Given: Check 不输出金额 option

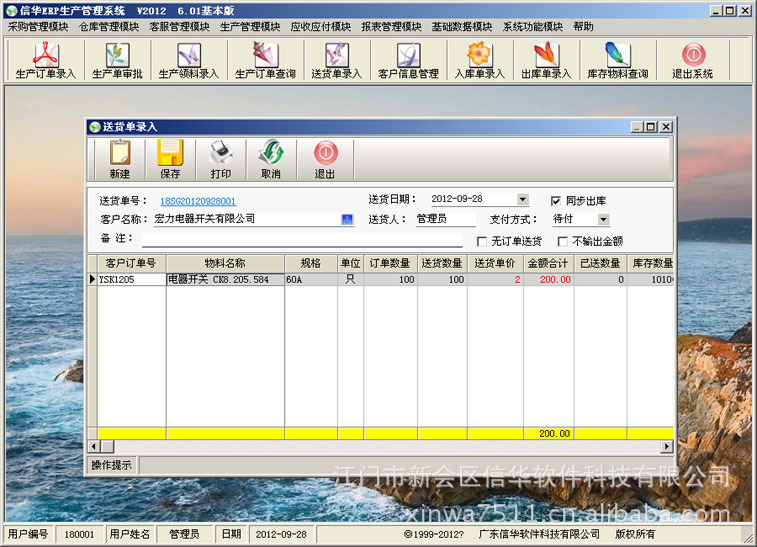Looking at the screenshot, I should pos(562,241).
